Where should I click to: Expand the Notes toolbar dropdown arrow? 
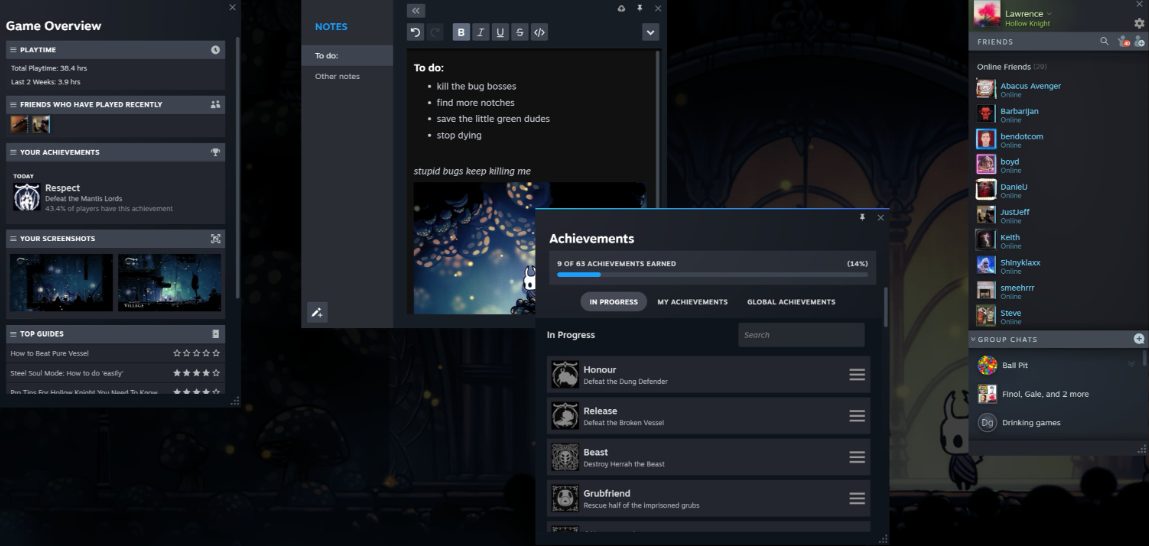651,32
